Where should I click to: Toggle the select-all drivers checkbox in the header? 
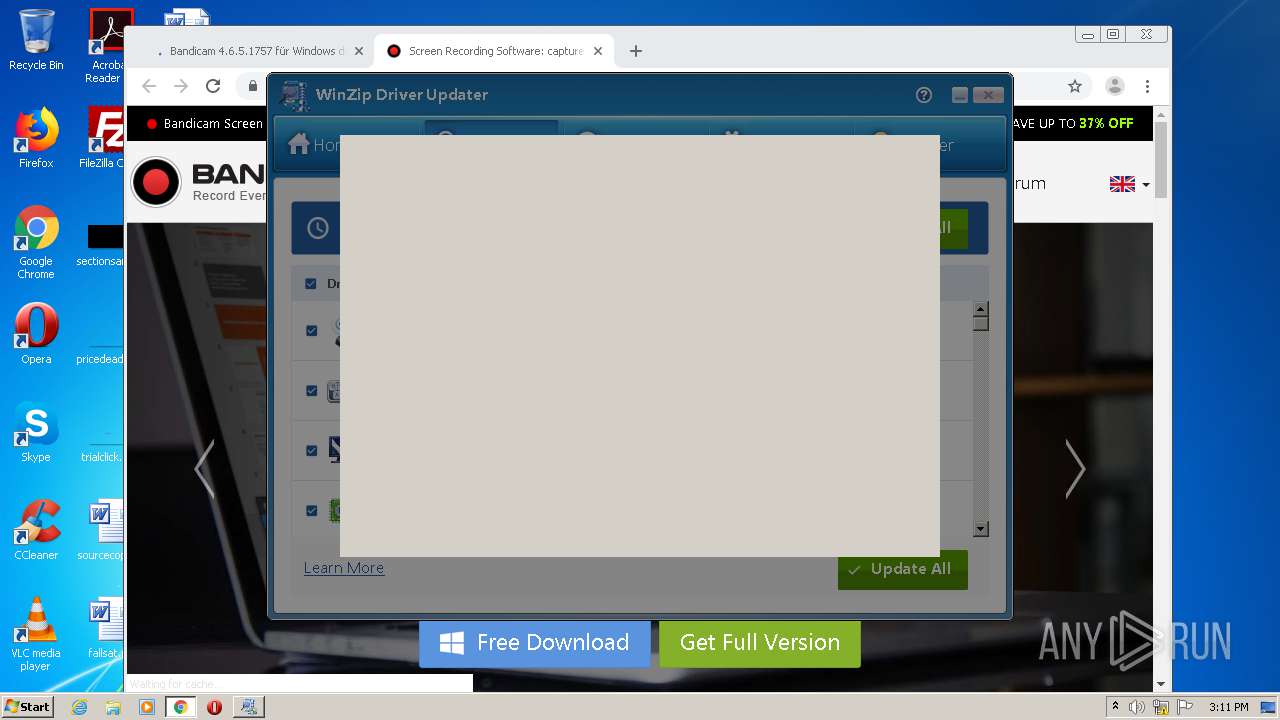click(311, 284)
